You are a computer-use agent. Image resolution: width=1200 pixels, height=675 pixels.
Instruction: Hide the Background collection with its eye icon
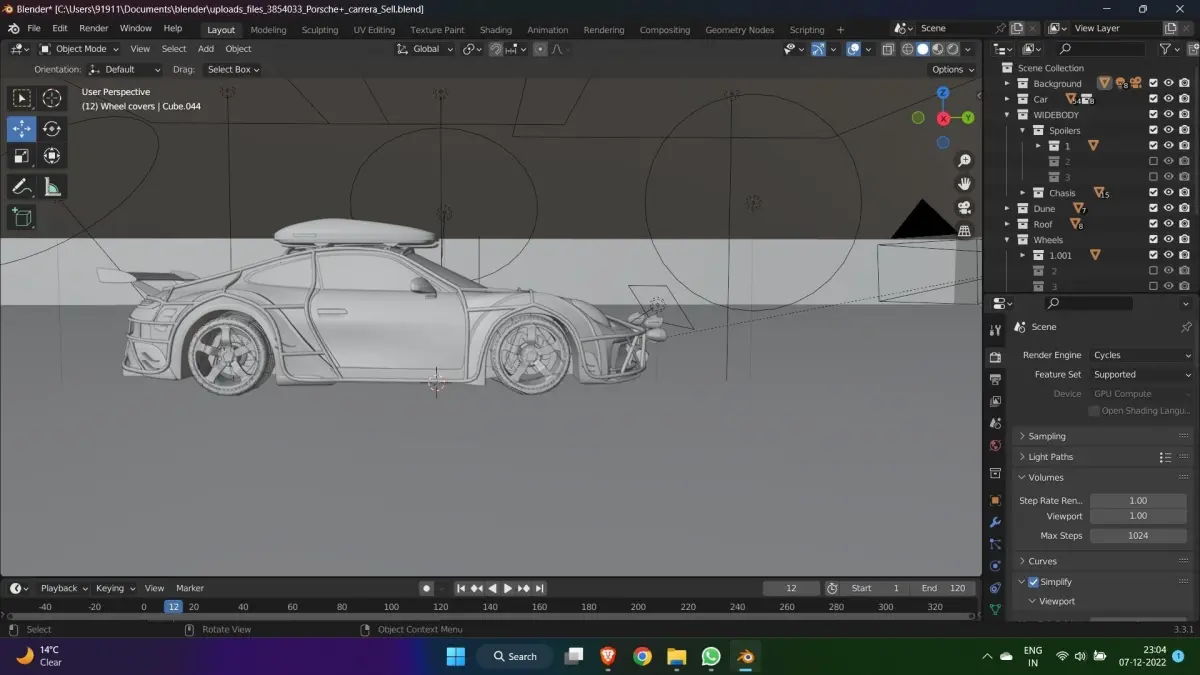point(1168,84)
